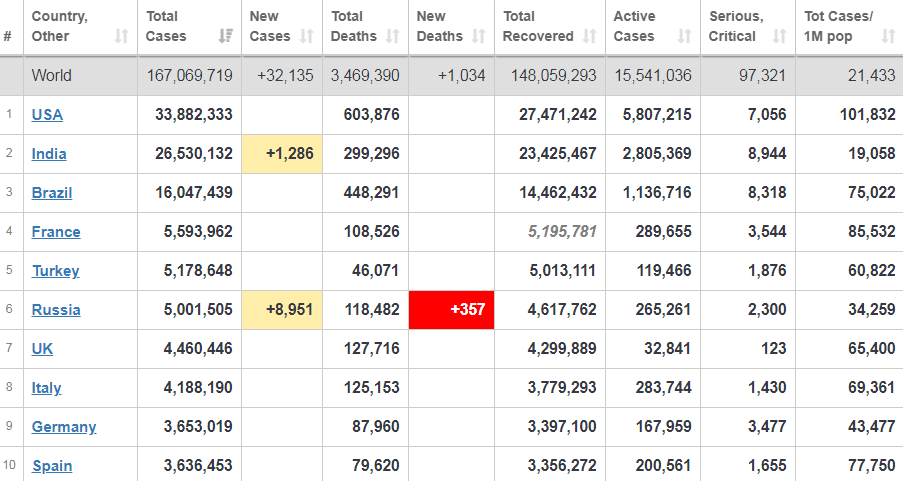This screenshot has width=903, height=481.
Task: Select Germany total deaths '87,960'
Action: pos(375,427)
